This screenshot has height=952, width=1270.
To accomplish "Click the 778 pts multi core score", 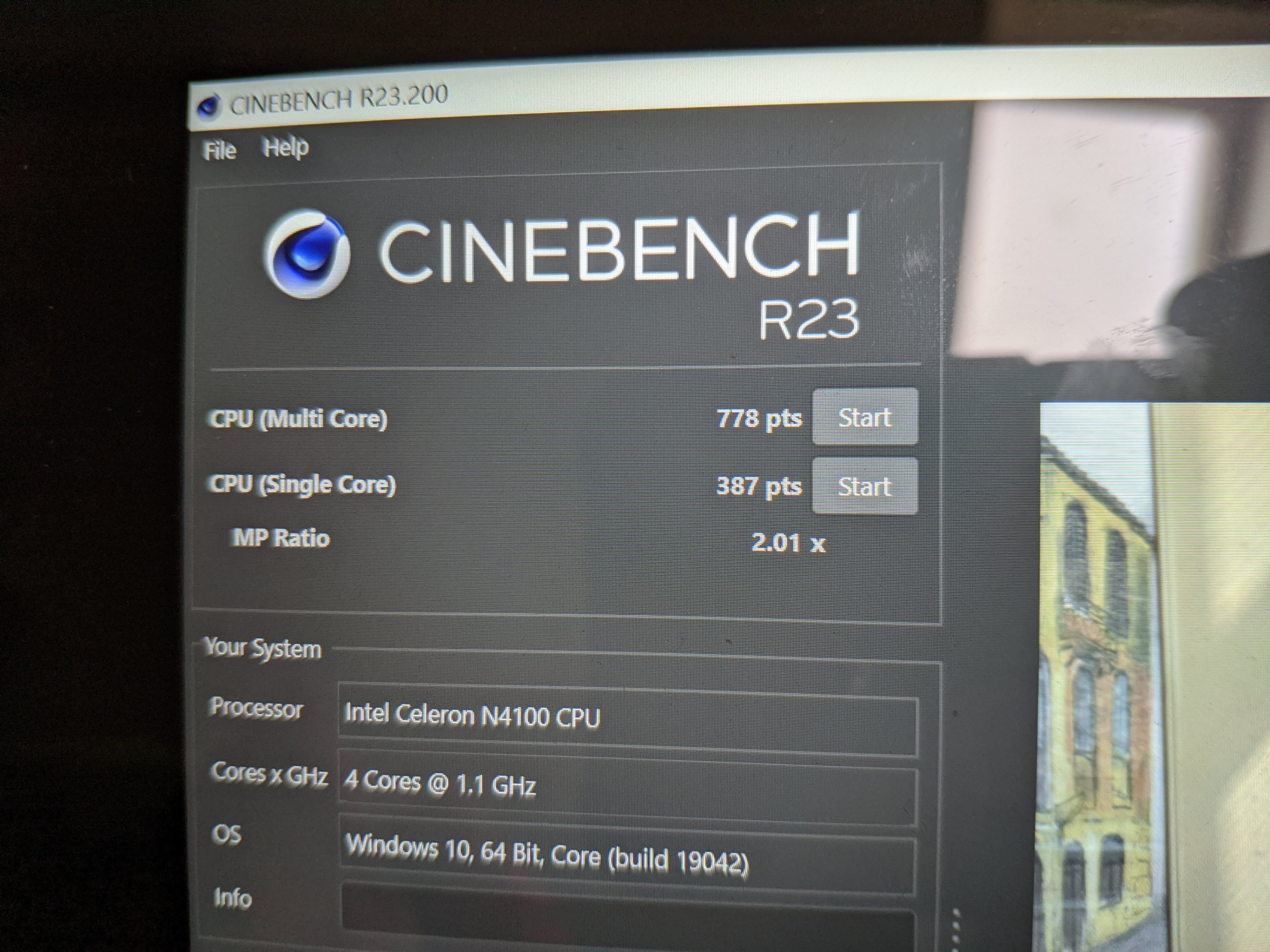I will pyautogui.click(x=758, y=419).
